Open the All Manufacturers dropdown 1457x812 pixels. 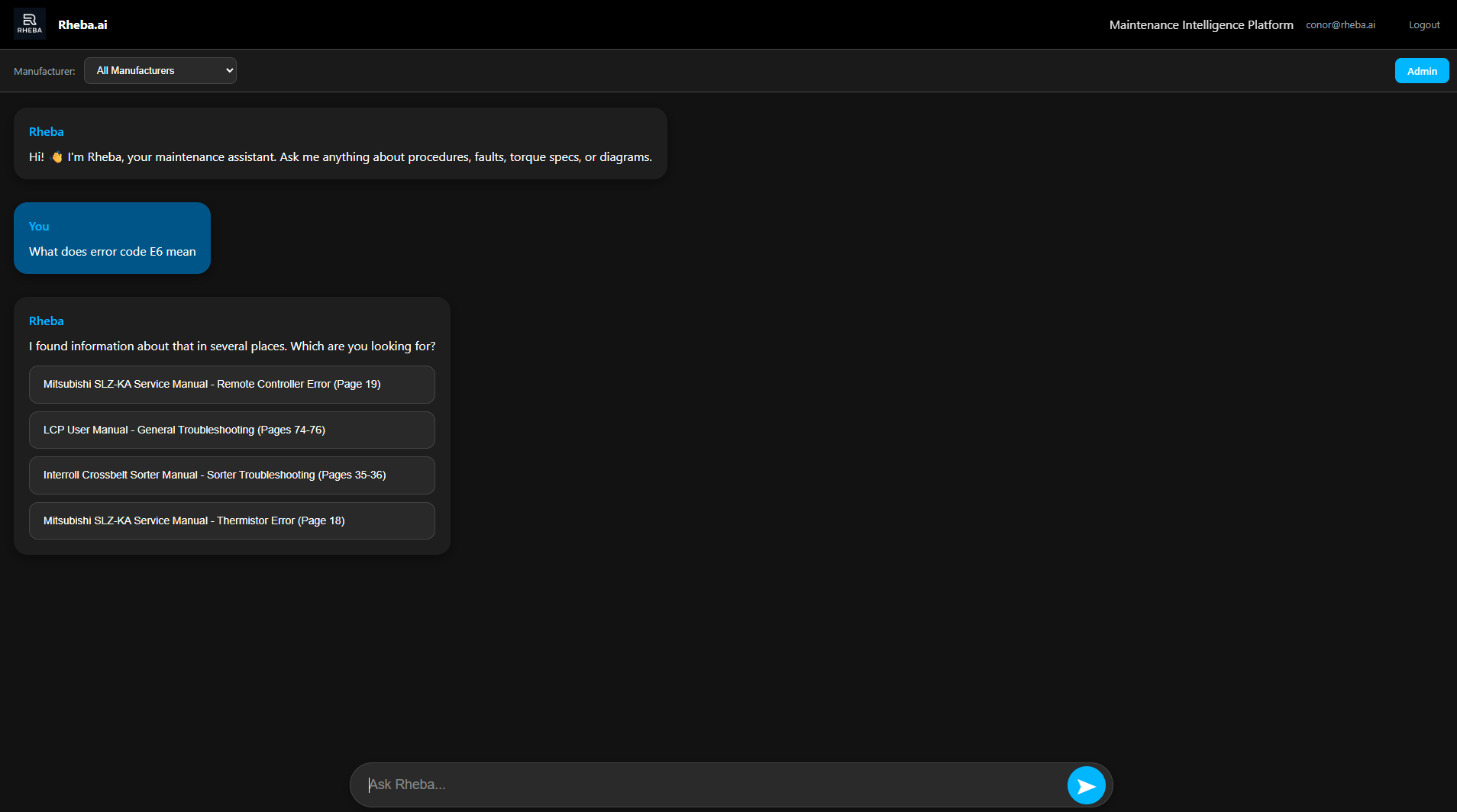click(x=160, y=71)
